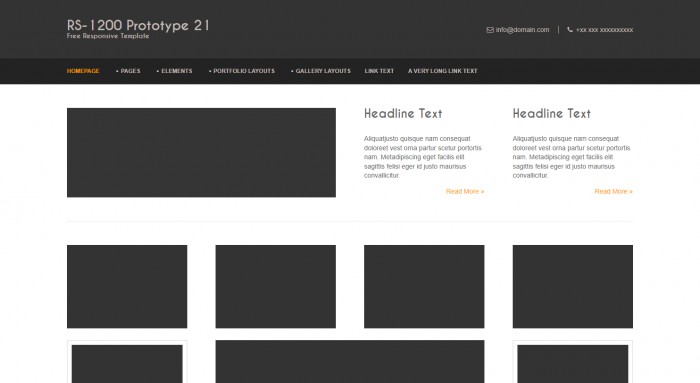
Task: Open the first thumbnail in the four-image row
Action: pyautogui.click(x=127, y=287)
